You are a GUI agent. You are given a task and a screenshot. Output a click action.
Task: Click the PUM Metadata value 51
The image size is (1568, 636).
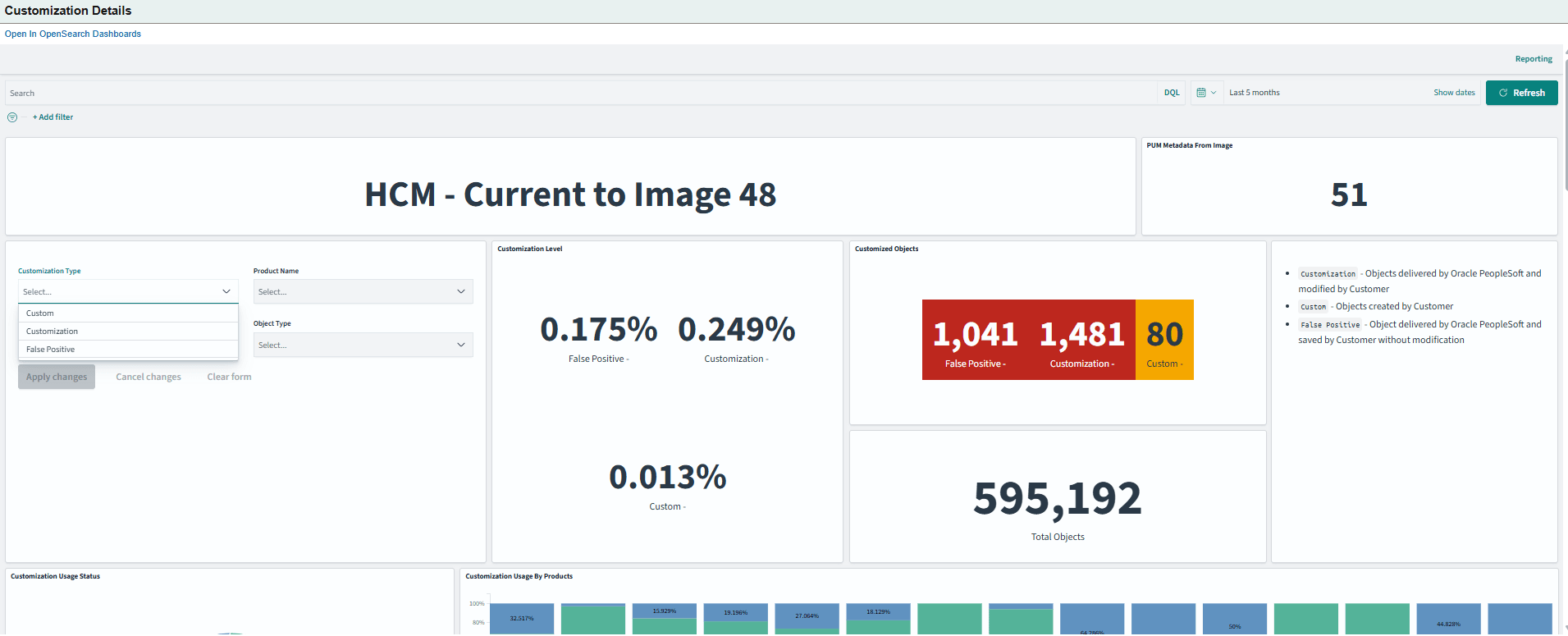point(1349,195)
